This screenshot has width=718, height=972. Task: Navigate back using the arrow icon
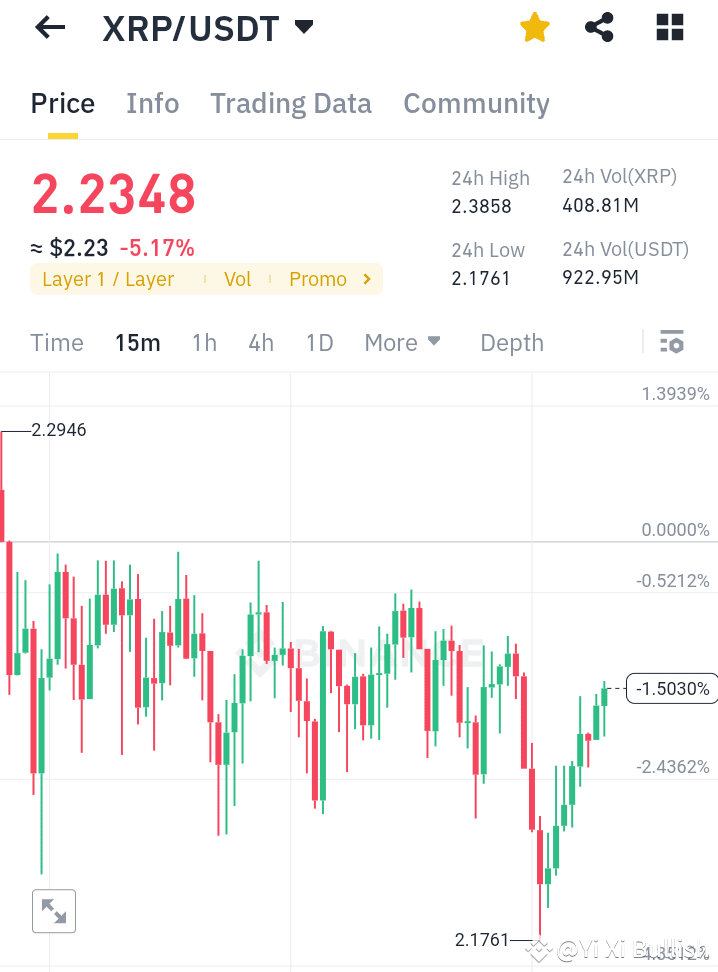(48, 27)
